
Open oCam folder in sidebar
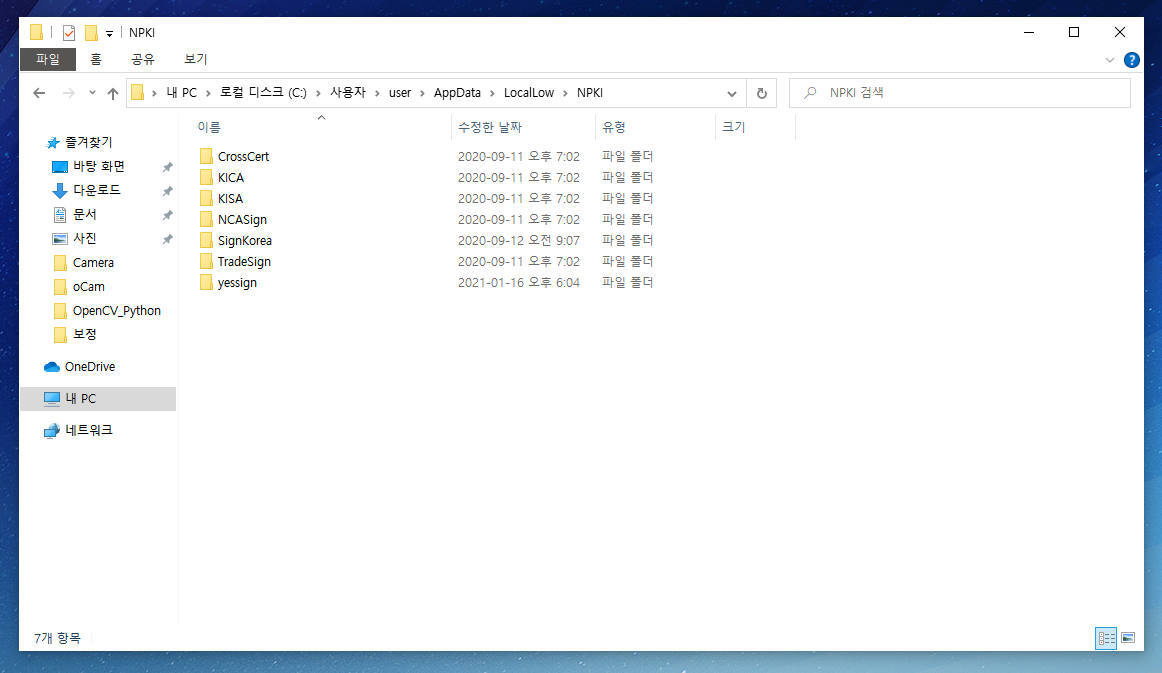88,286
